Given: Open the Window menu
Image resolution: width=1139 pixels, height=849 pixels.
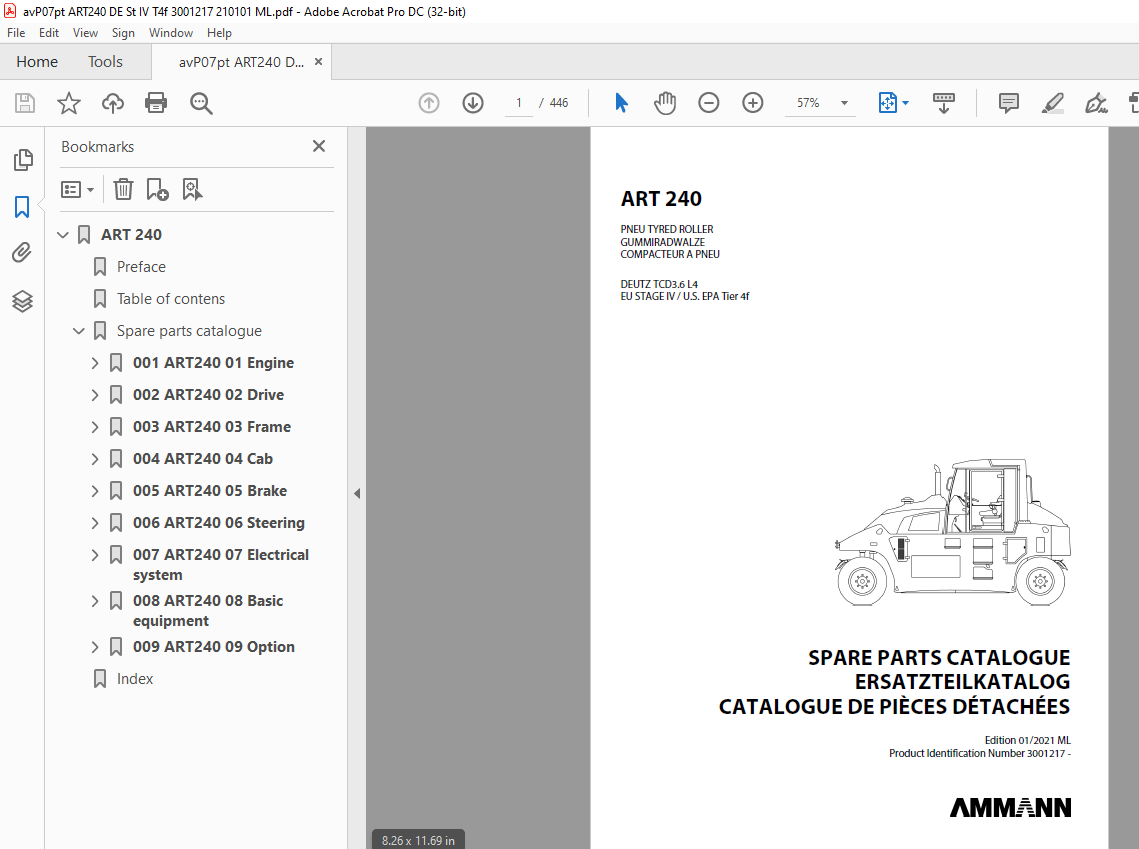Looking at the screenshot, I should tap(171, 33).
